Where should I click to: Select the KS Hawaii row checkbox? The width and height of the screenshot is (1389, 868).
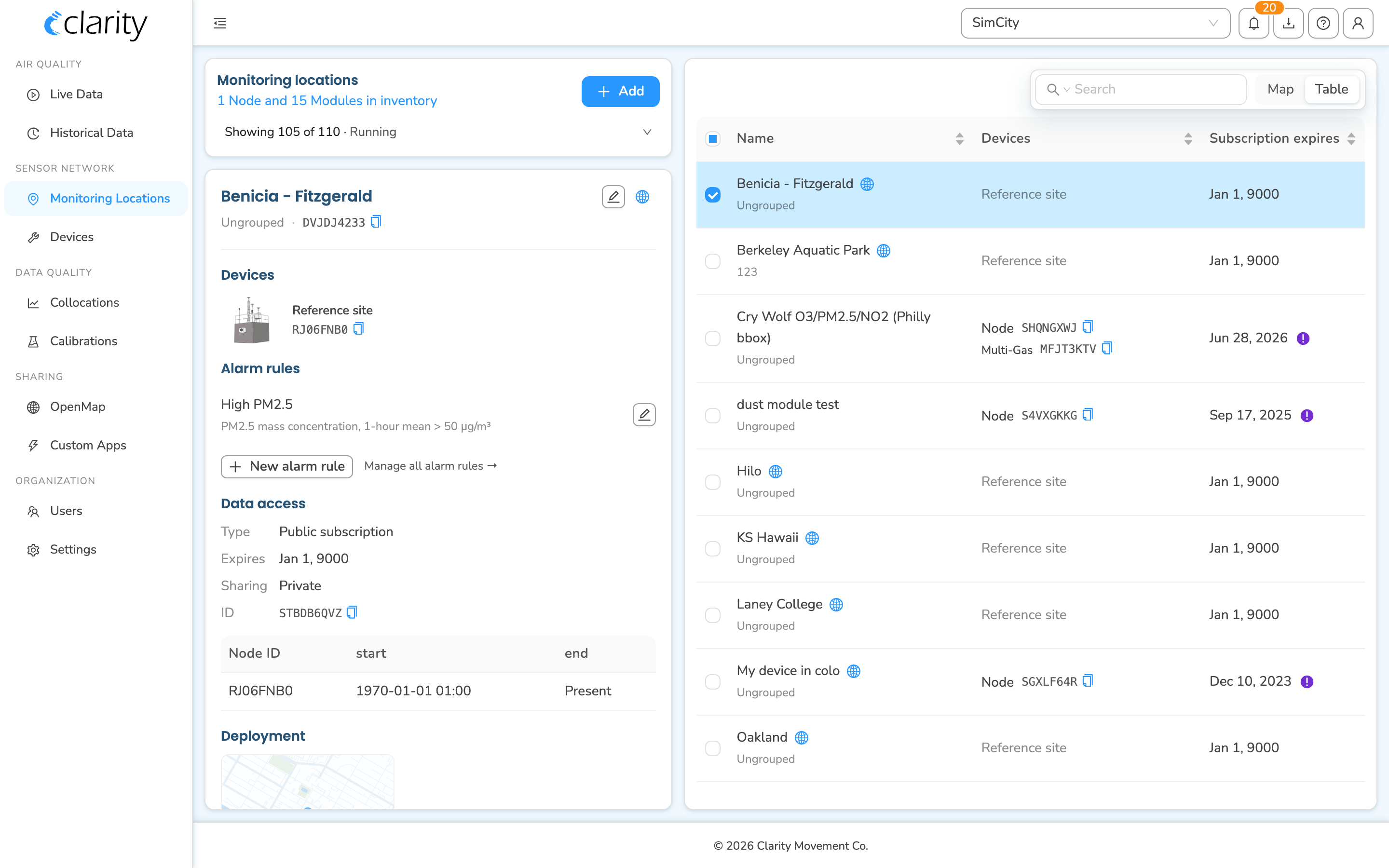pyautogui.click(x=712, y=548)
